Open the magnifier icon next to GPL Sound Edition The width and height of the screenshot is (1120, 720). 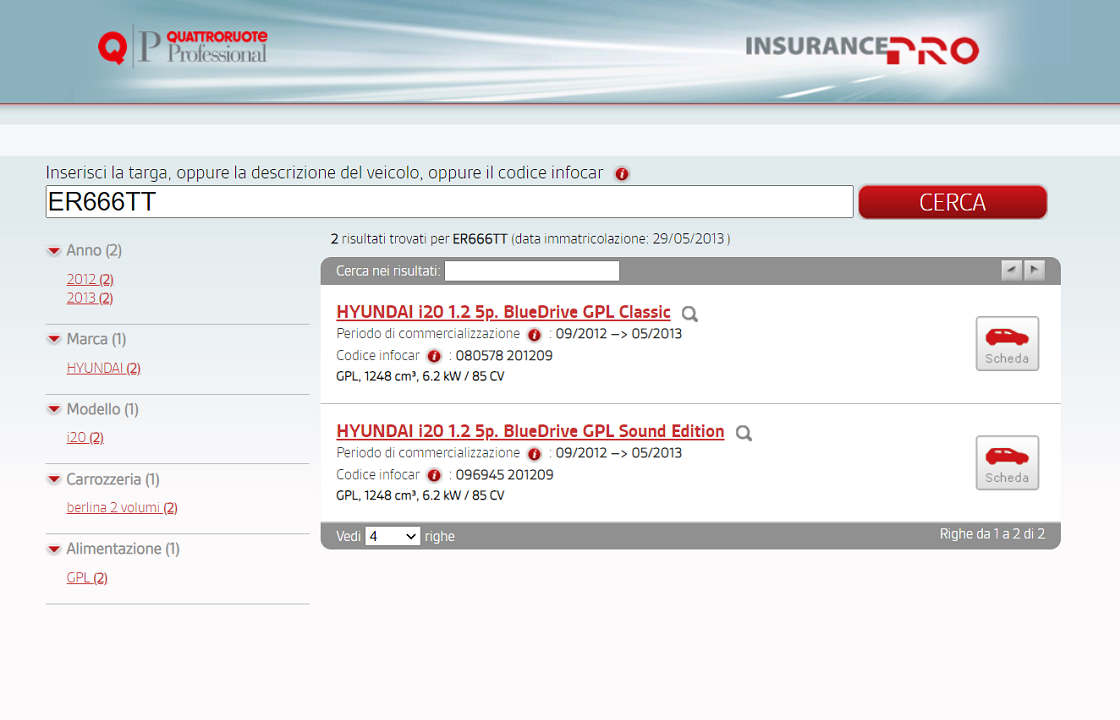point(744,433)
